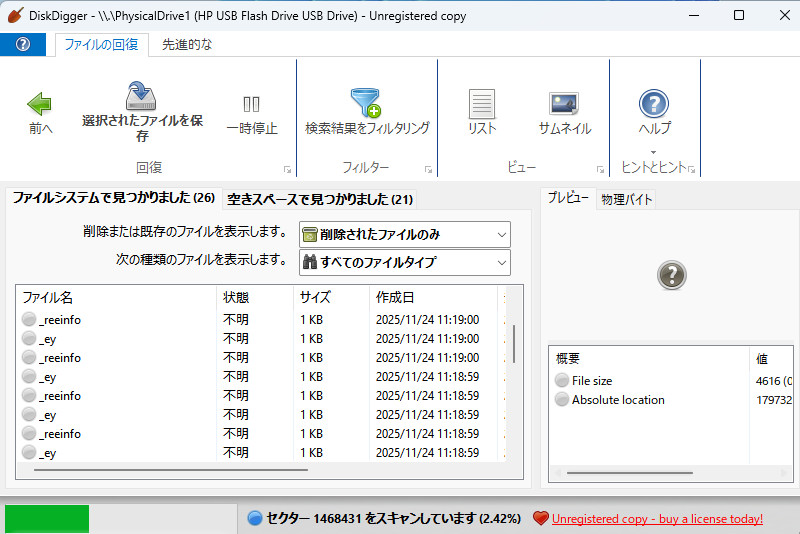Viewport: 800px width, 534px height.
Task: Open the 先進的な ribbon tab
Action: coord(186,45)
